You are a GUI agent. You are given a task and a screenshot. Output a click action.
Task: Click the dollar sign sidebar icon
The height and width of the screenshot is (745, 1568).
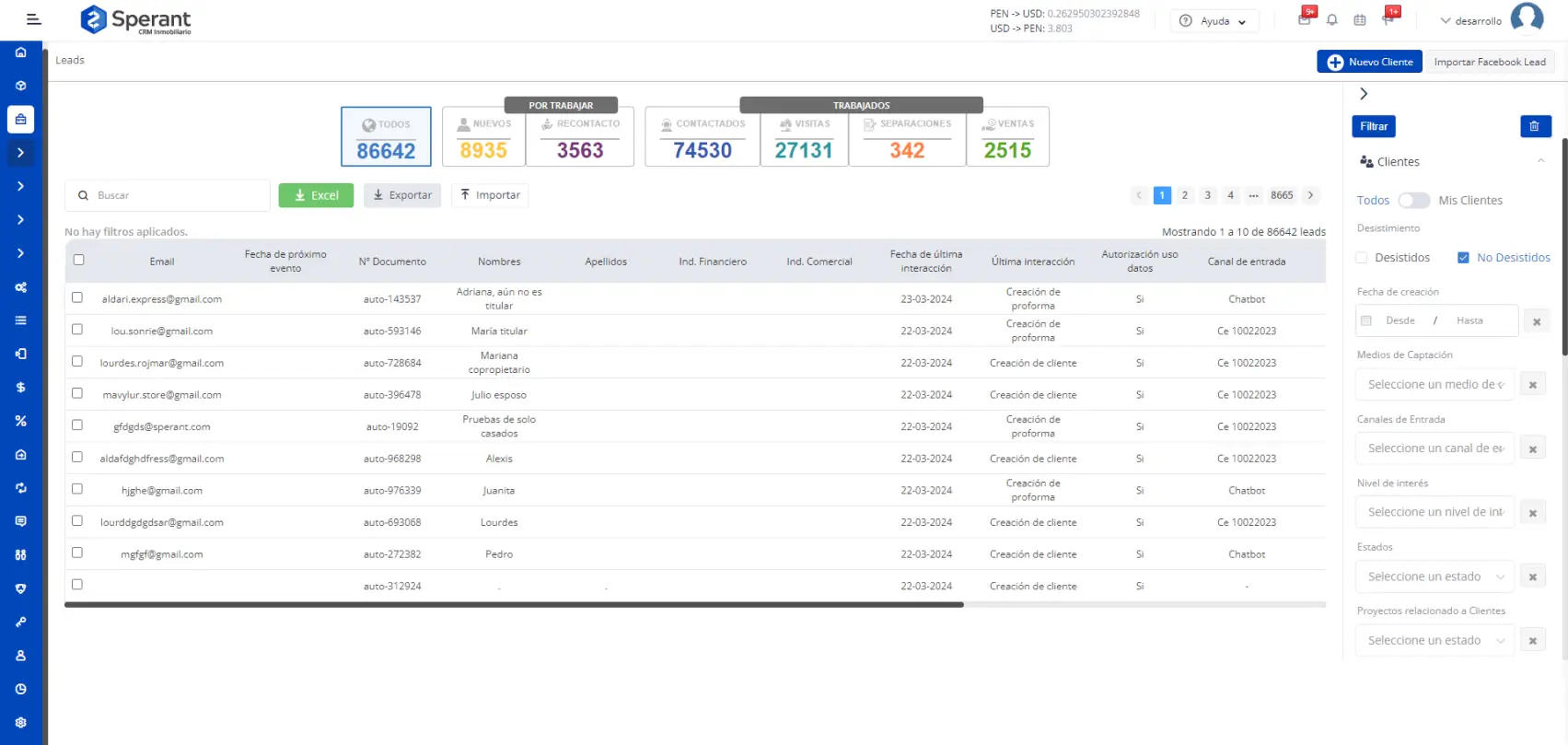coord(20,388)
